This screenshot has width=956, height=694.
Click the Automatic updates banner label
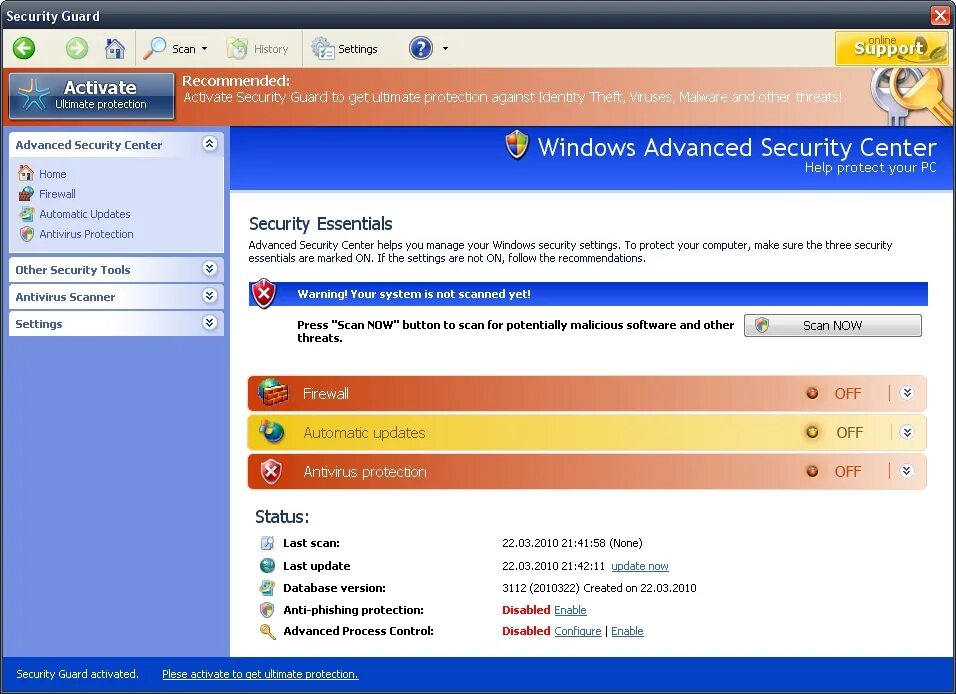(x=364, y=432)
